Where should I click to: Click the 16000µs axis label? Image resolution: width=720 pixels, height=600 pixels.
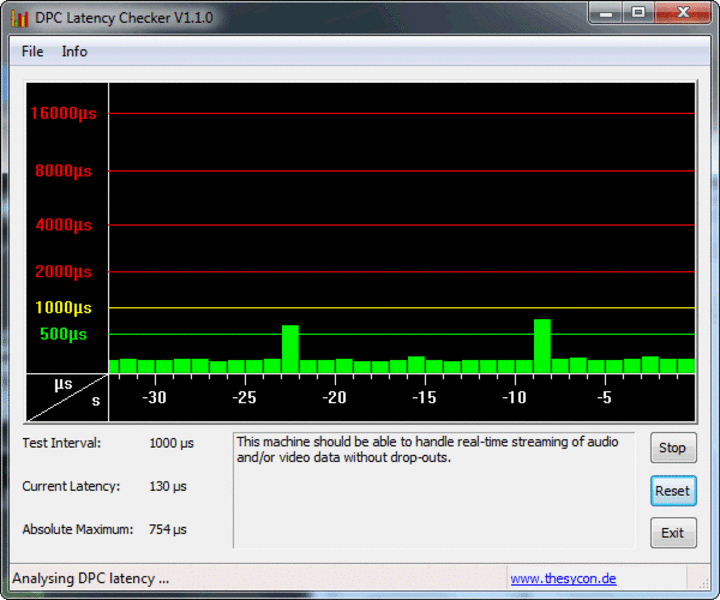63,113
